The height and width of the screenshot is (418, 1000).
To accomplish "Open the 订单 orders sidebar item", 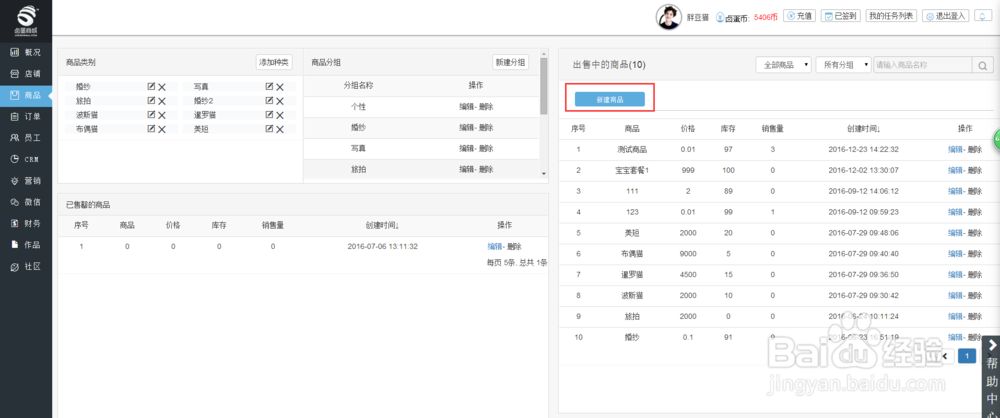I will 26,116.
